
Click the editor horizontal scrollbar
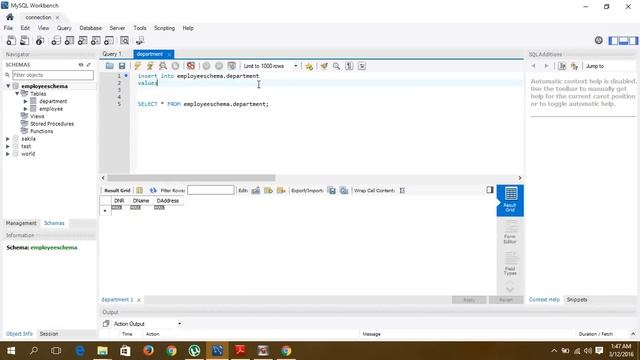click(191, 178)
